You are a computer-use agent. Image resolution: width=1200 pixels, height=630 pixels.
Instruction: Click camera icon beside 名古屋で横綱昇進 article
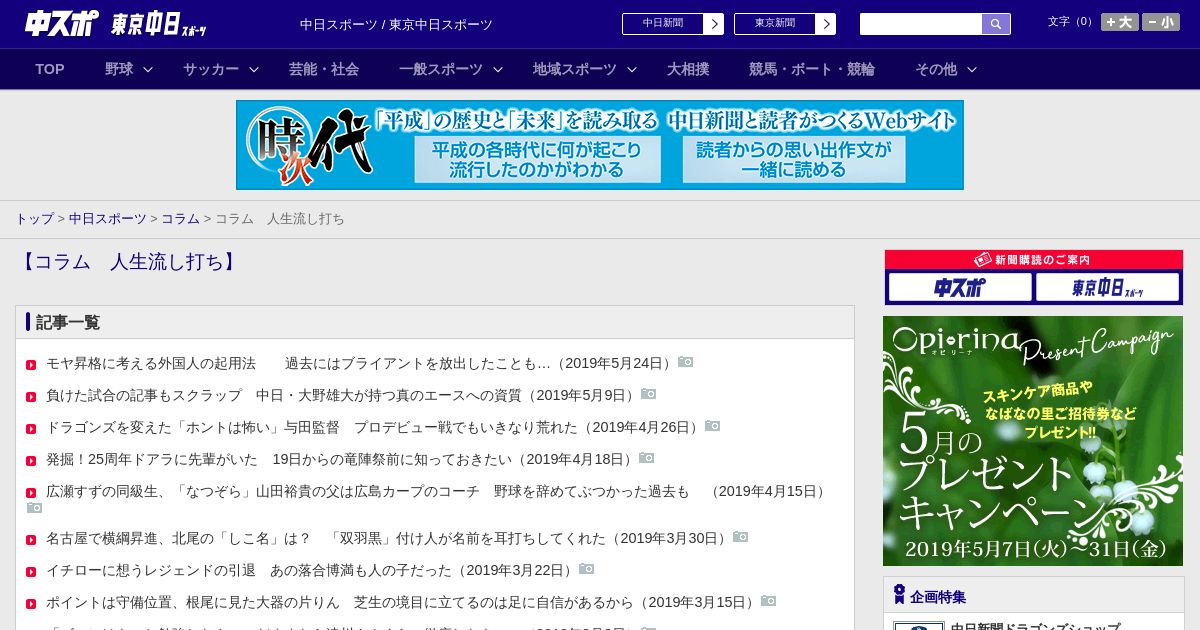coord(740,537)
